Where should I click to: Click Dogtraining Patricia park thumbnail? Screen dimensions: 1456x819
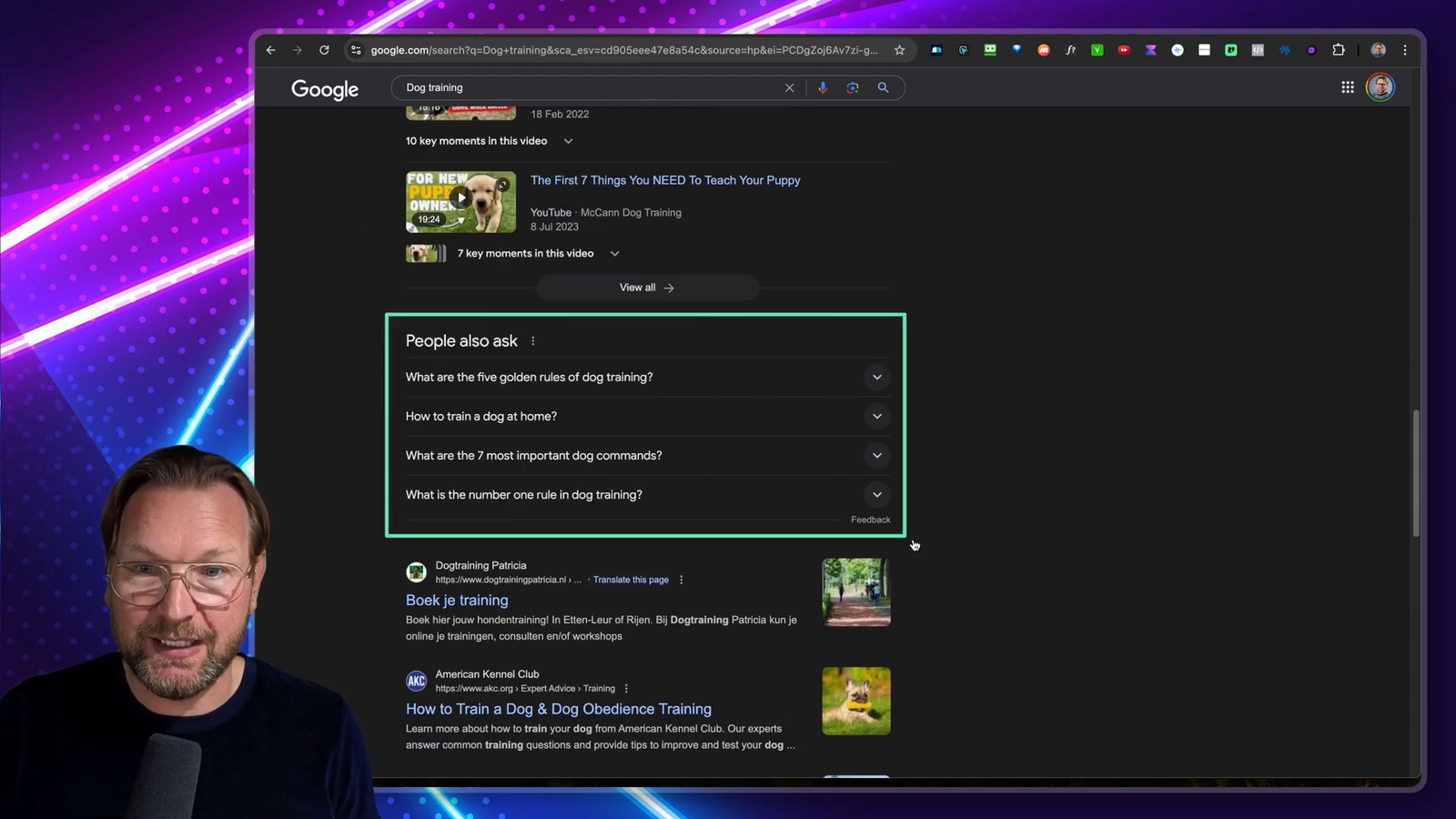[x=856, y=592]
